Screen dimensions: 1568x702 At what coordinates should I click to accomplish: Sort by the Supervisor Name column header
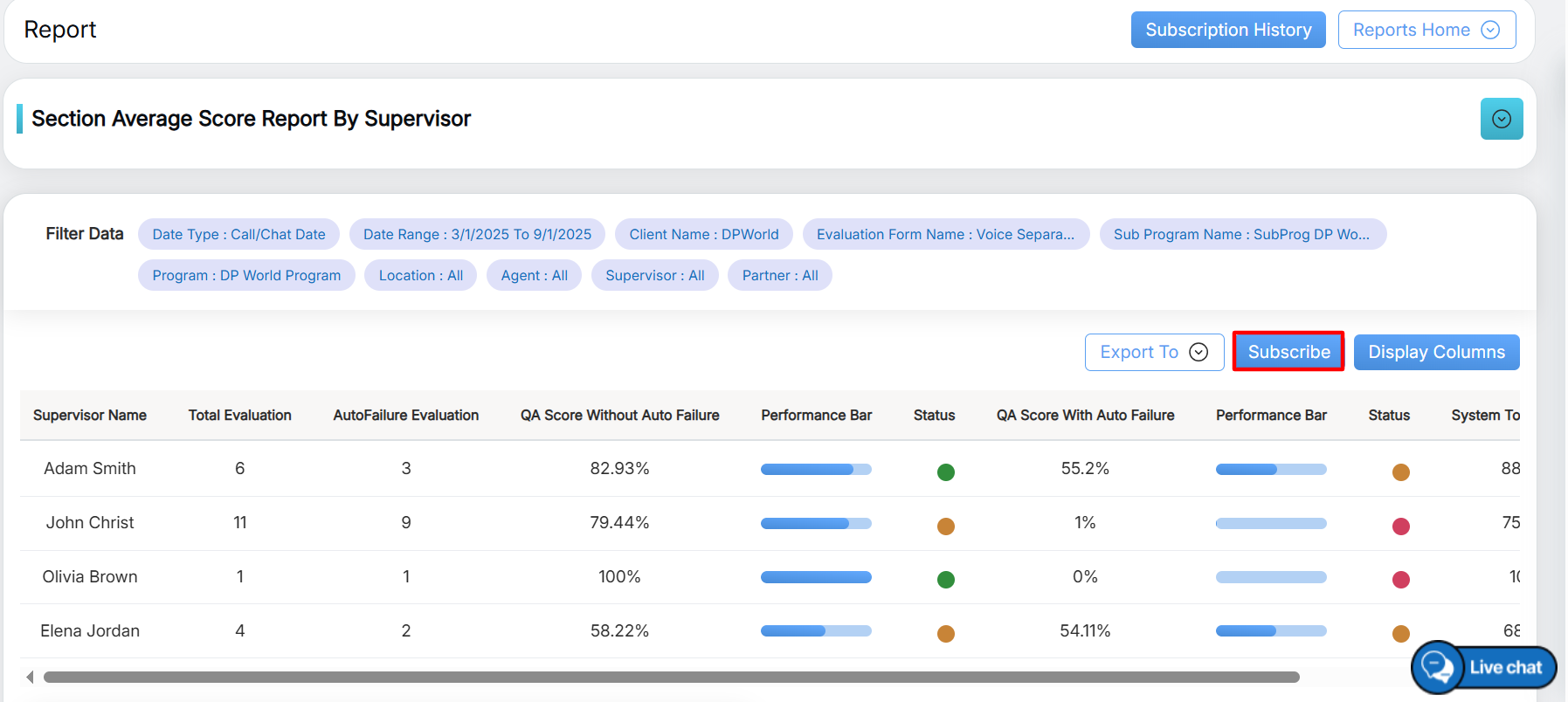click(x=90, y=416)
